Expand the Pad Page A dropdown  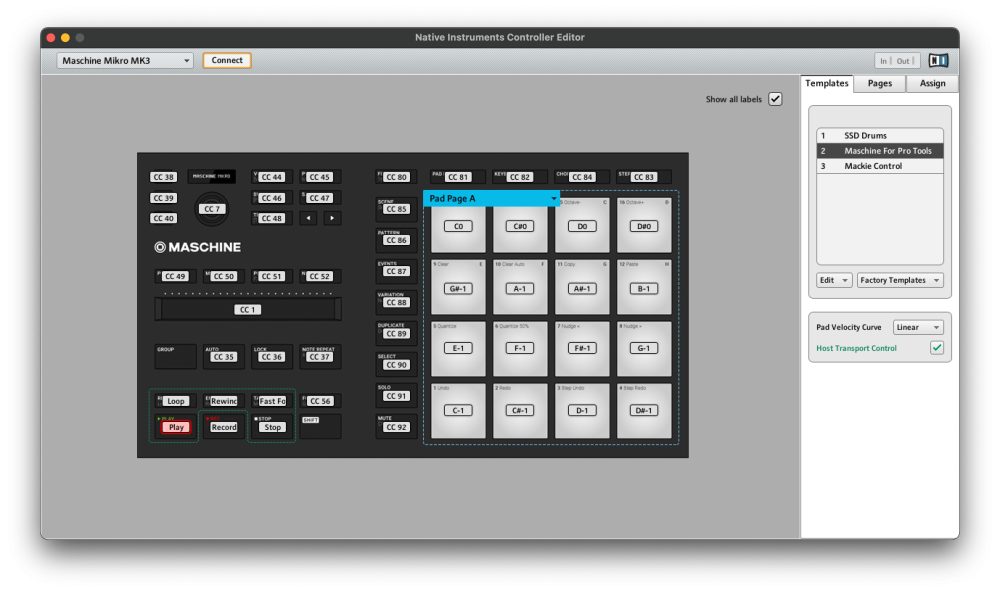(491, 198)
